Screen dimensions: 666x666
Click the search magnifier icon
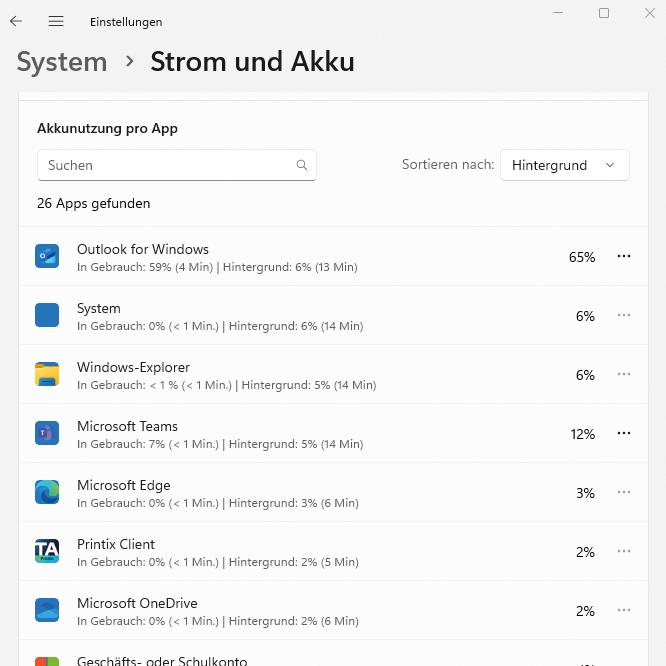point(302,165)
